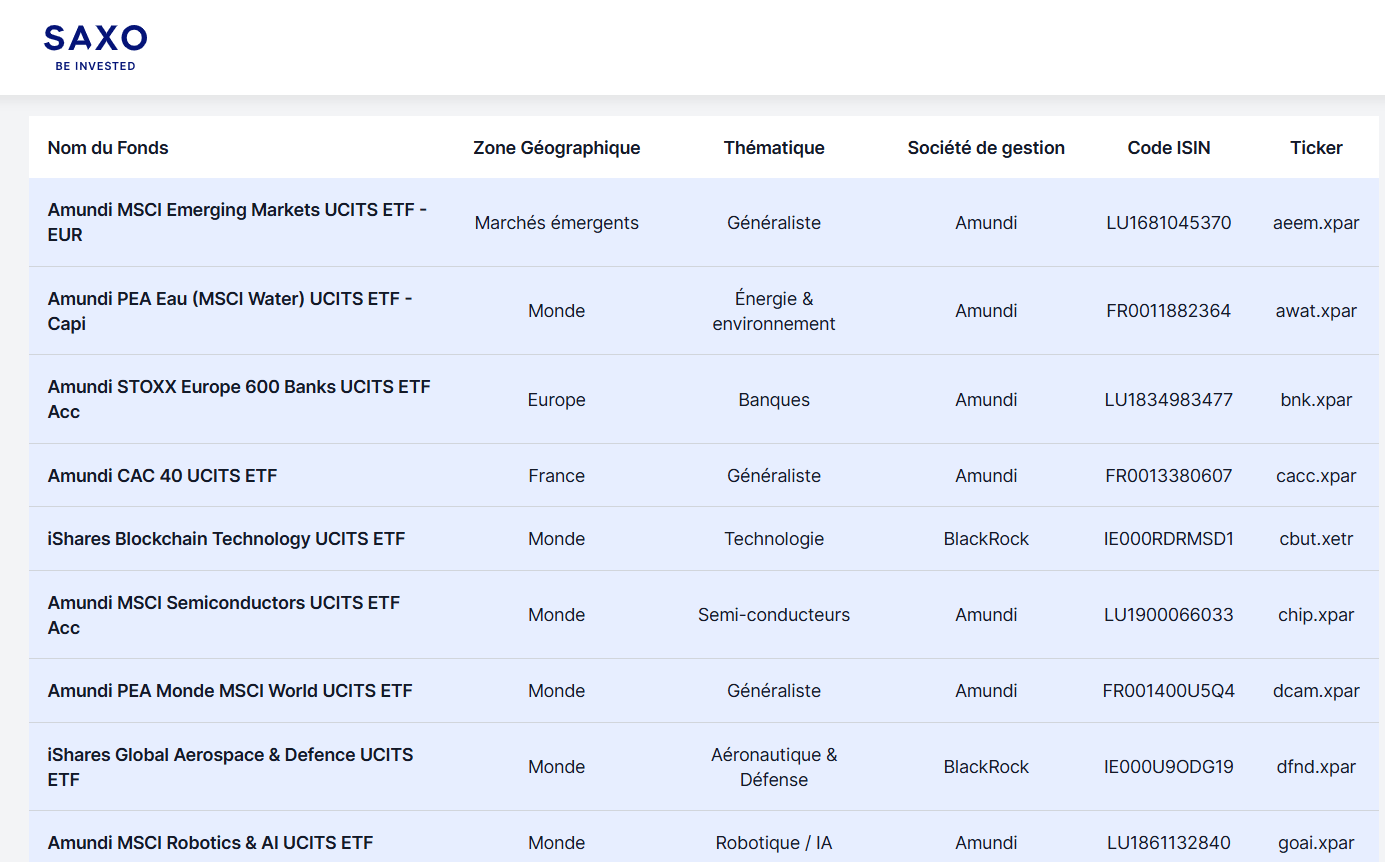The height and width of the screenshot is (862, 1385).
Task: Click ISIN code IE000U9ODG19
Action: [1169, 767]
